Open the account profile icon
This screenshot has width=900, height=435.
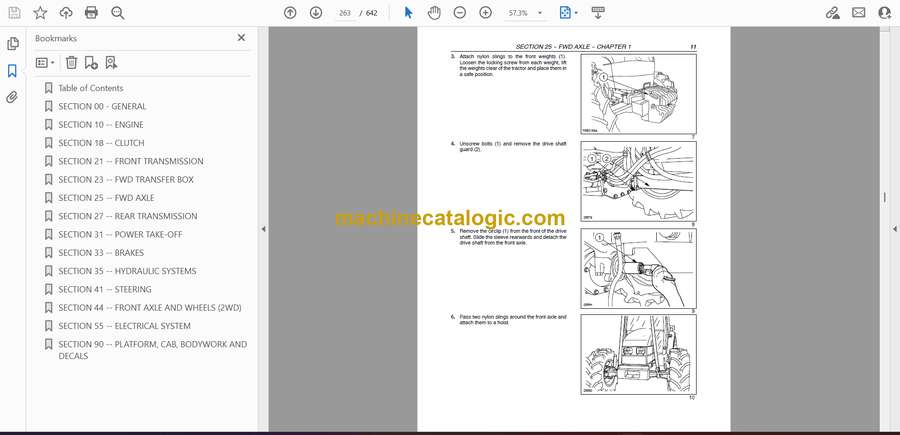coord(885,13)
